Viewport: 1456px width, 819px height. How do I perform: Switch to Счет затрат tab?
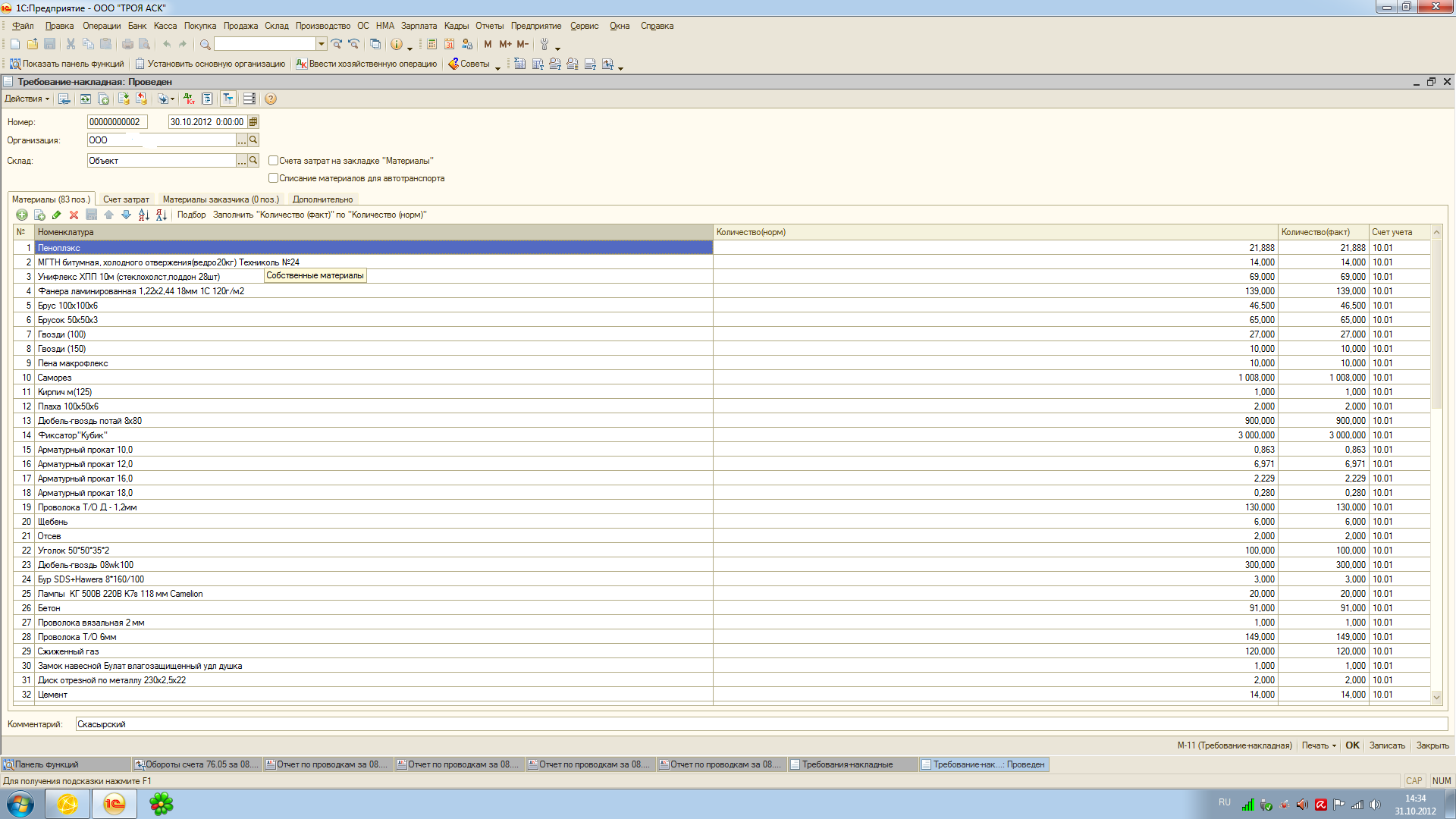pyautogui.click(x=126, y=199)
